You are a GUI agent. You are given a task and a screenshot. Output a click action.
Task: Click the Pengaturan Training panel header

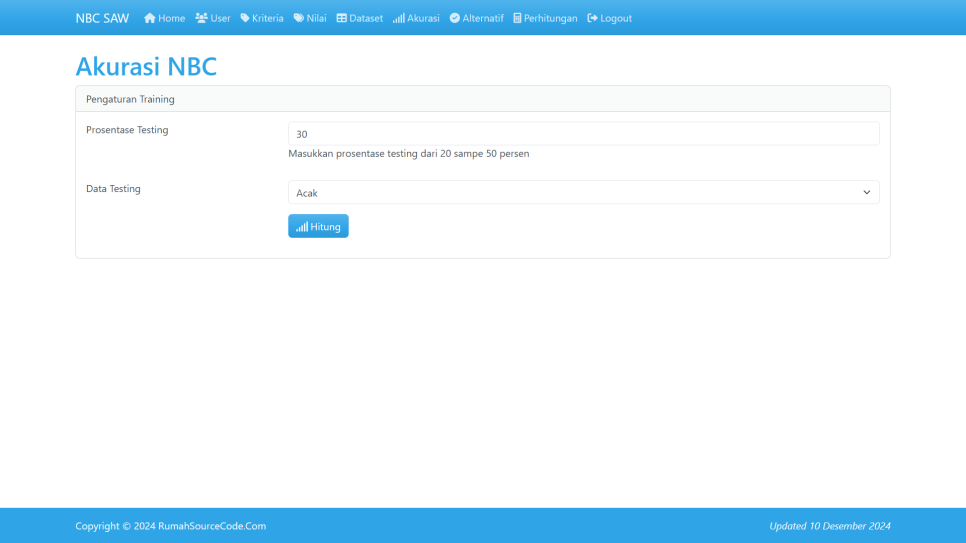(482, 99)
